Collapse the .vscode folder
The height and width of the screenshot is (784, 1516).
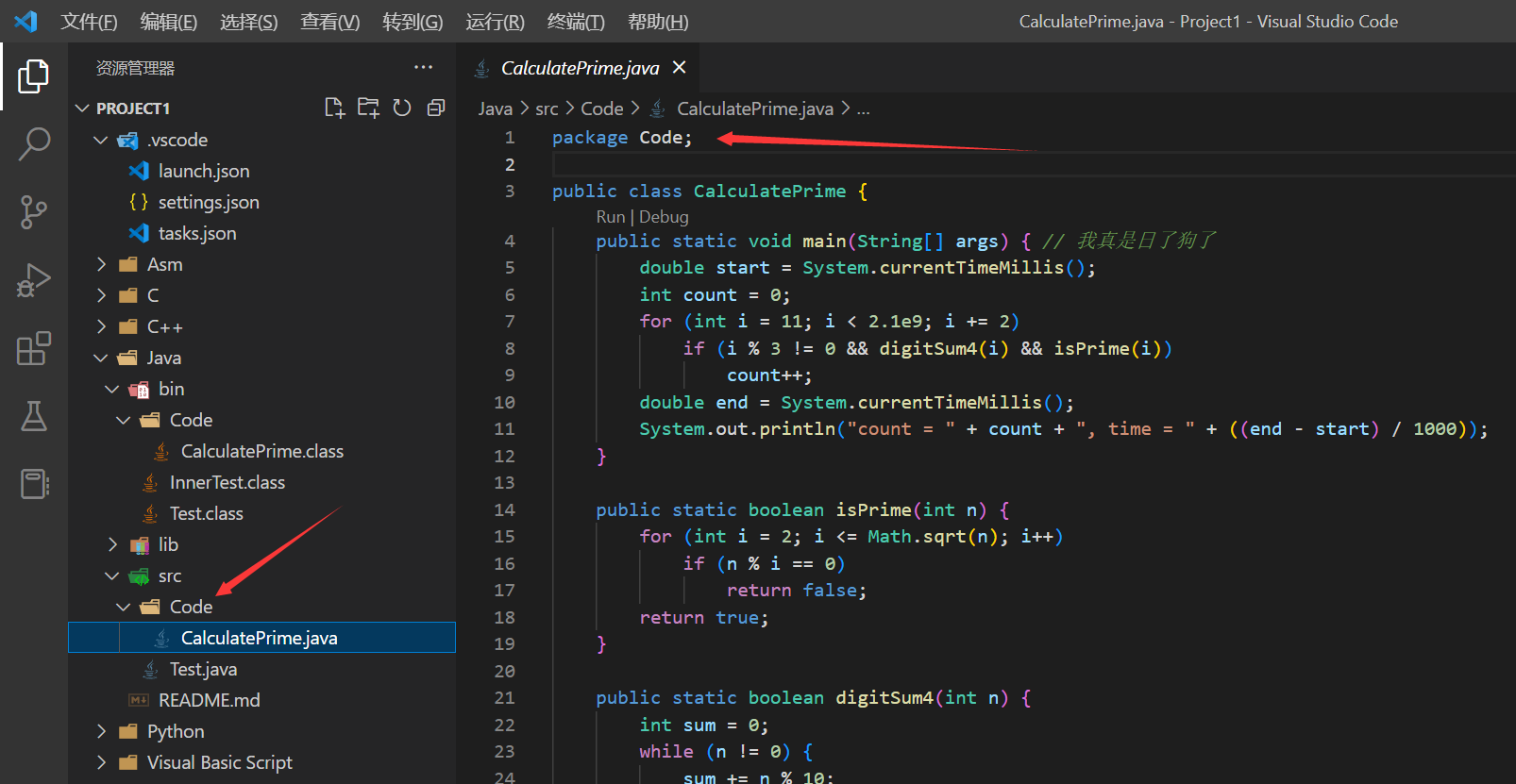click(101, 140)
